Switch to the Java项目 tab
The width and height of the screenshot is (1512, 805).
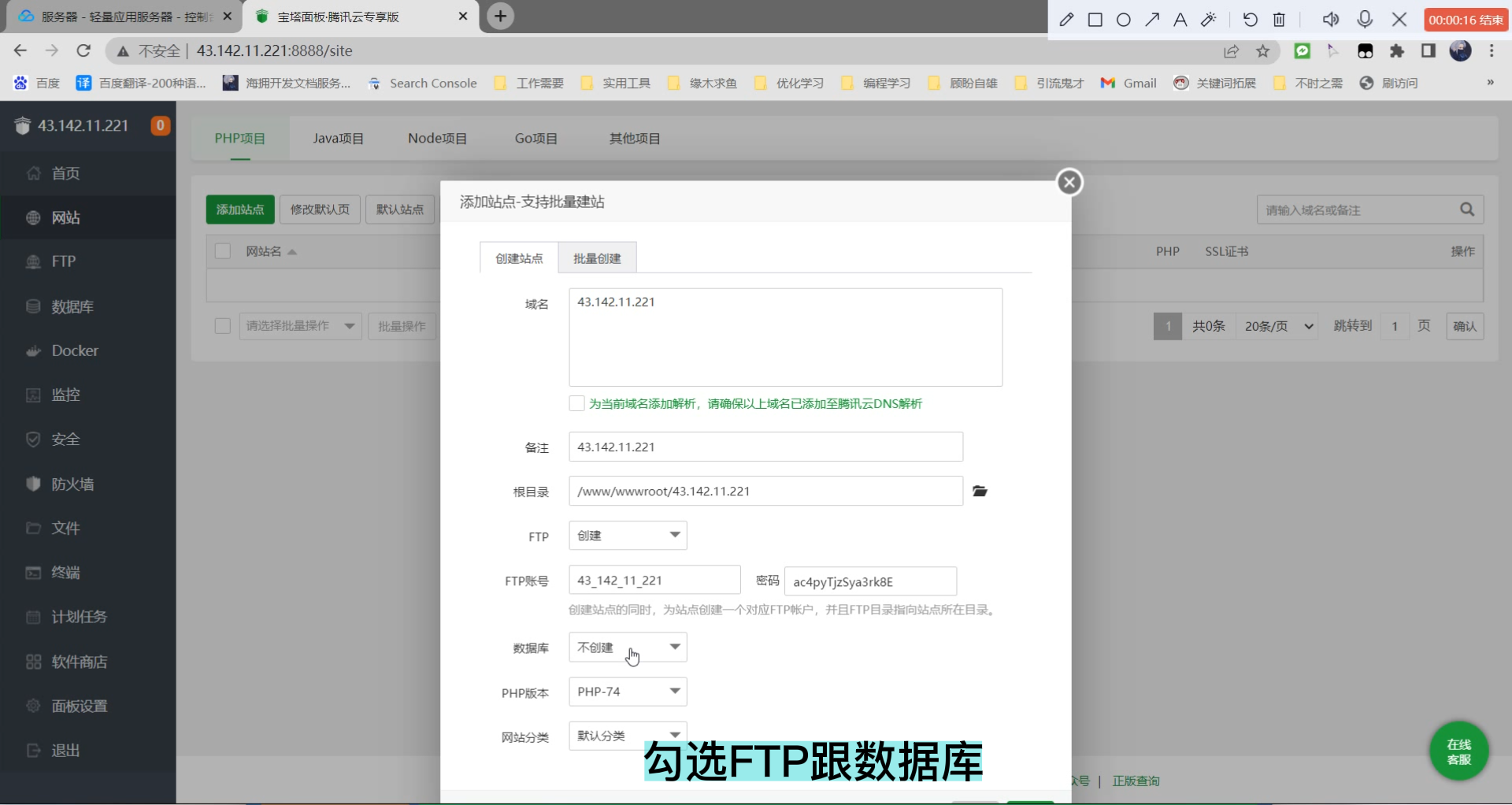click(x=338, y=138)
